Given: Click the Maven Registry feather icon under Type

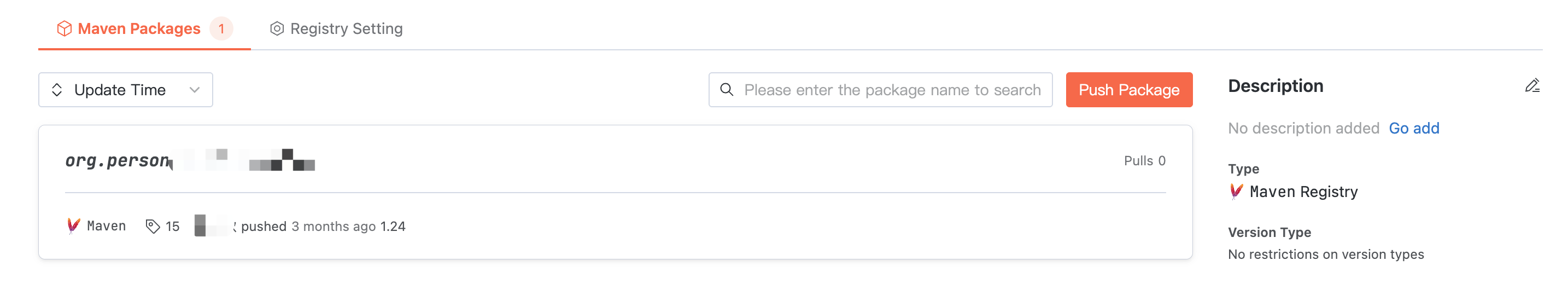Looking at the screenshot, I should [1236, 192].
